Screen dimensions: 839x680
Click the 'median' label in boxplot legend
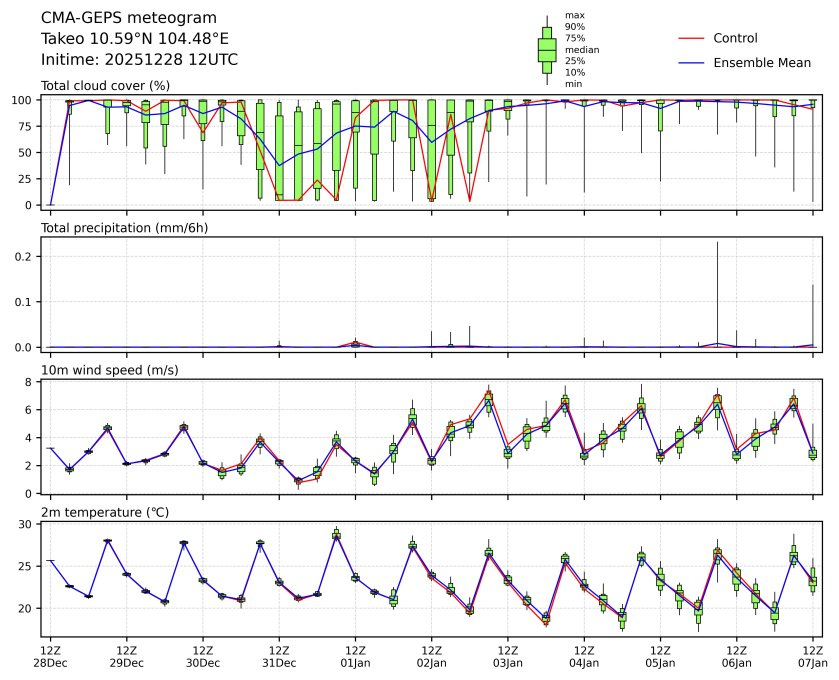click(582, 49)
